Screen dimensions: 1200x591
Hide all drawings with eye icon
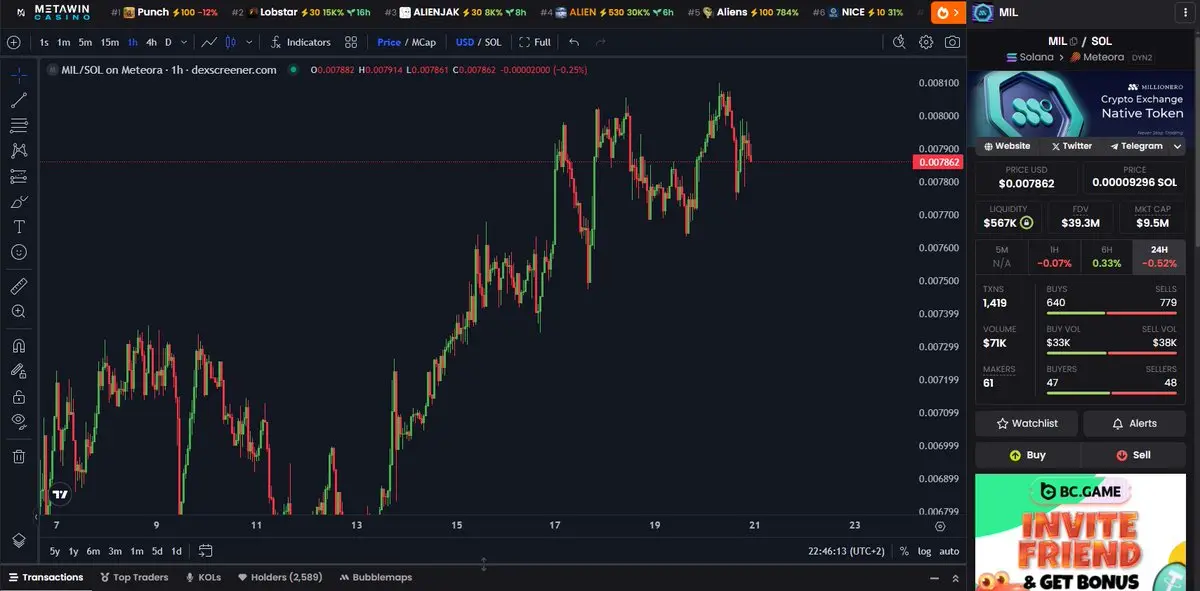point(18,422)
